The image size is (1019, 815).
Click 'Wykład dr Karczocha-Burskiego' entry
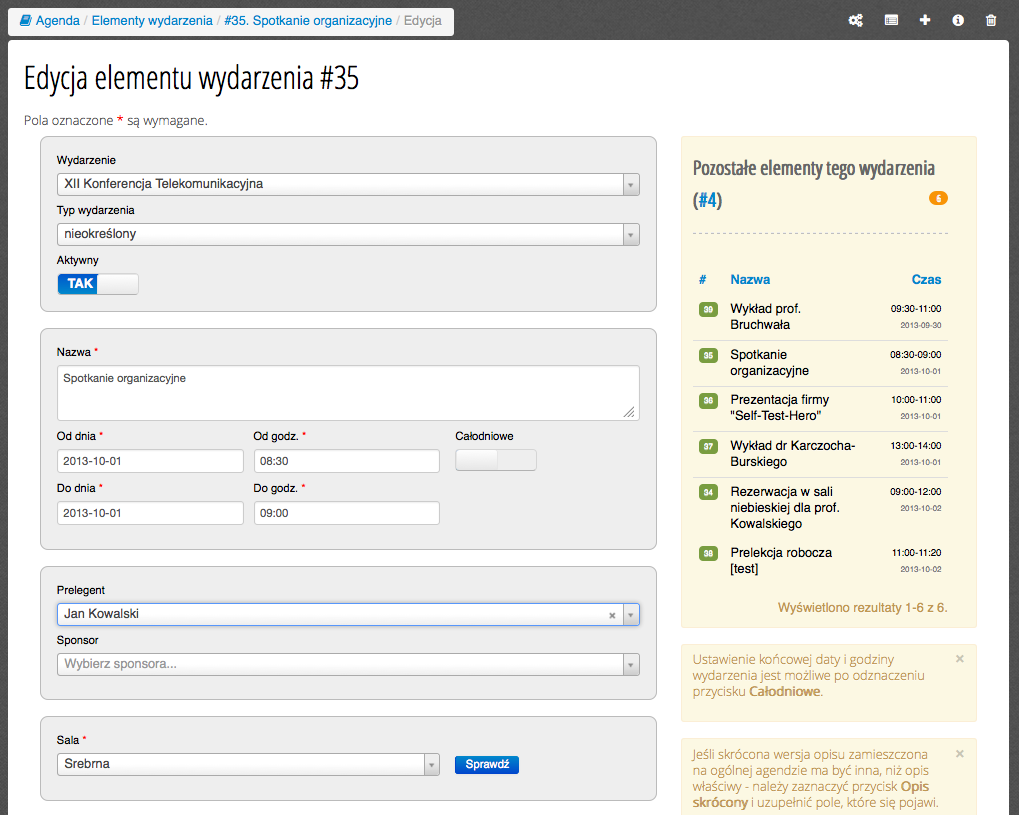pyautogui.click(x=793, y=454)
